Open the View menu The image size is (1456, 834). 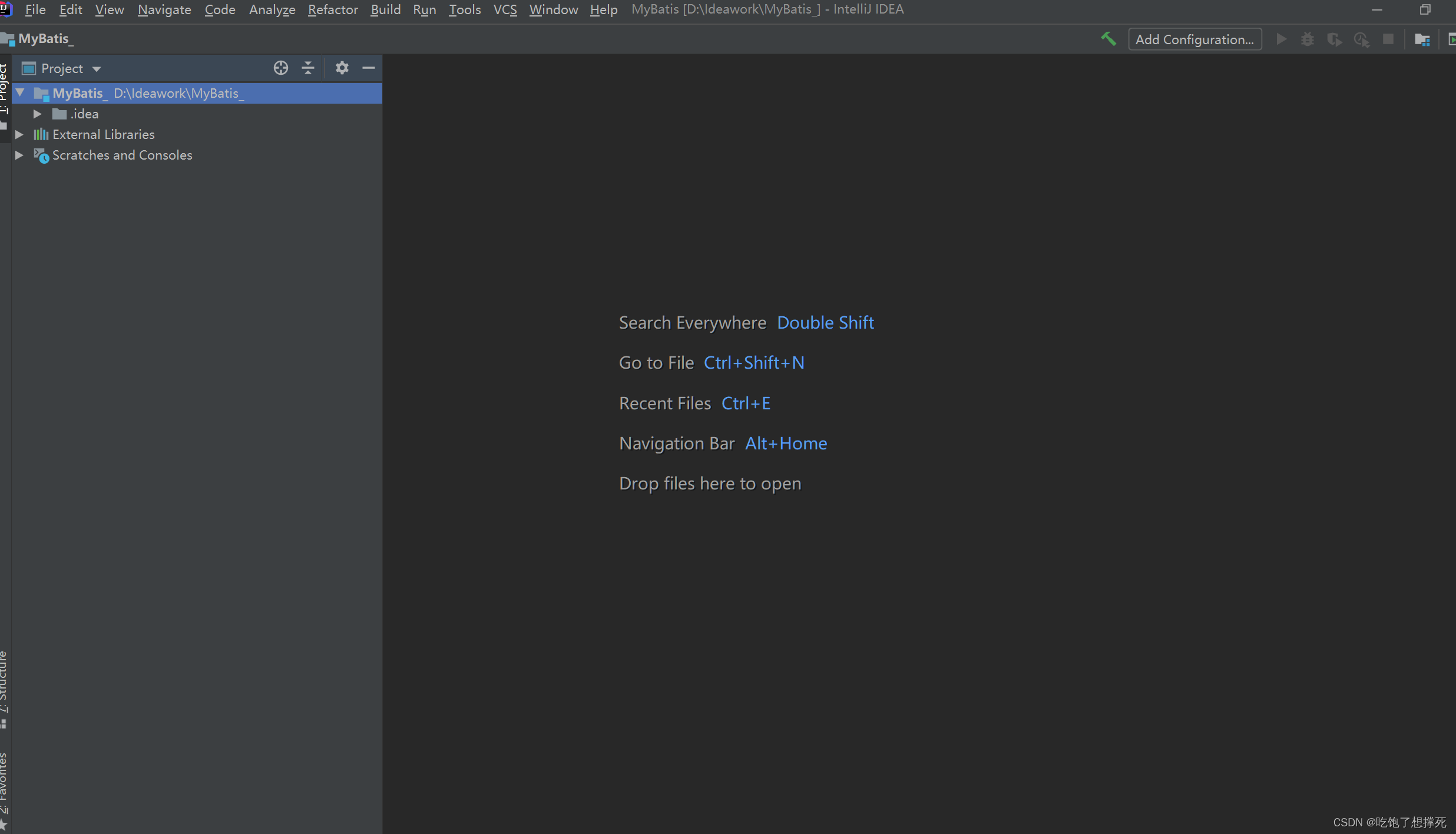(110, 9)
